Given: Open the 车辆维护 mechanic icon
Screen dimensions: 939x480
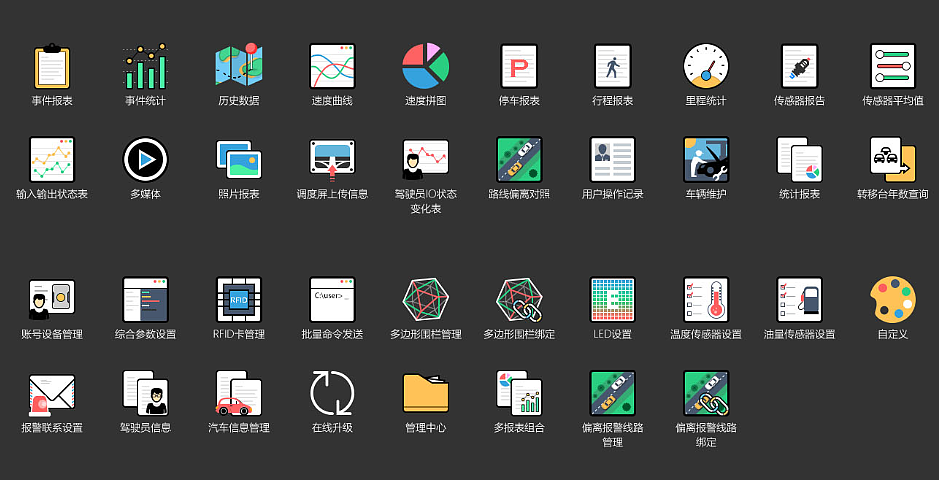Looking at the screenshot, I should tap(706, 159).
